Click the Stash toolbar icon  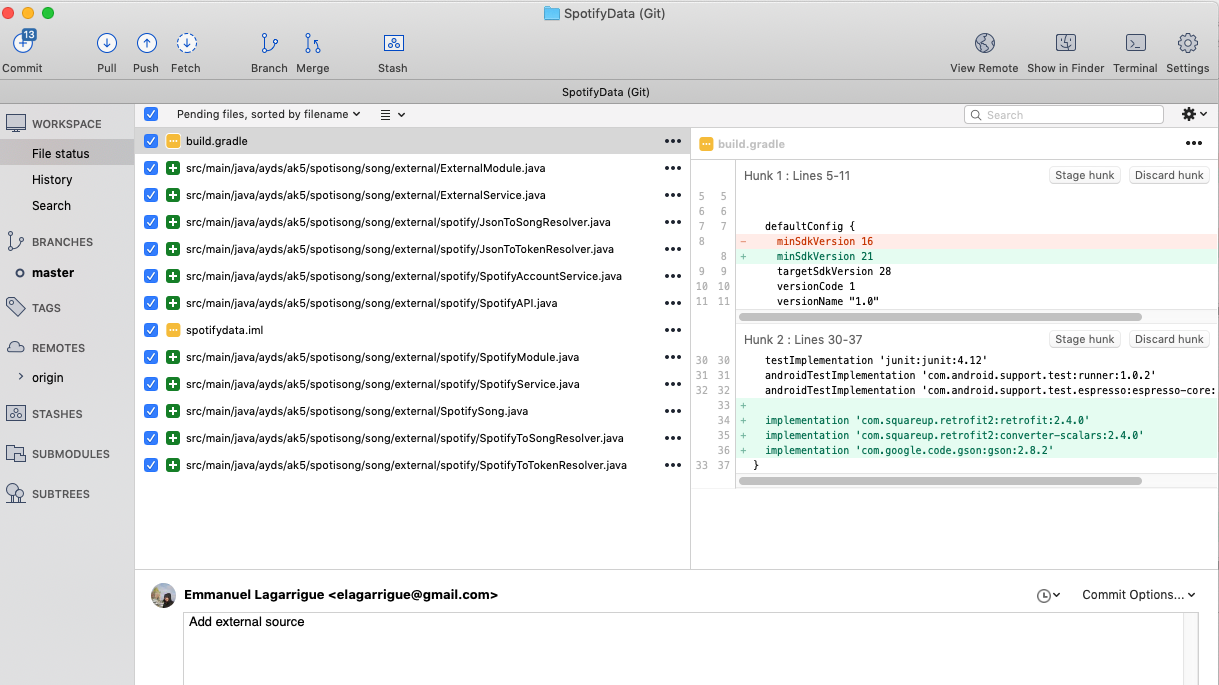coord(393,43)
